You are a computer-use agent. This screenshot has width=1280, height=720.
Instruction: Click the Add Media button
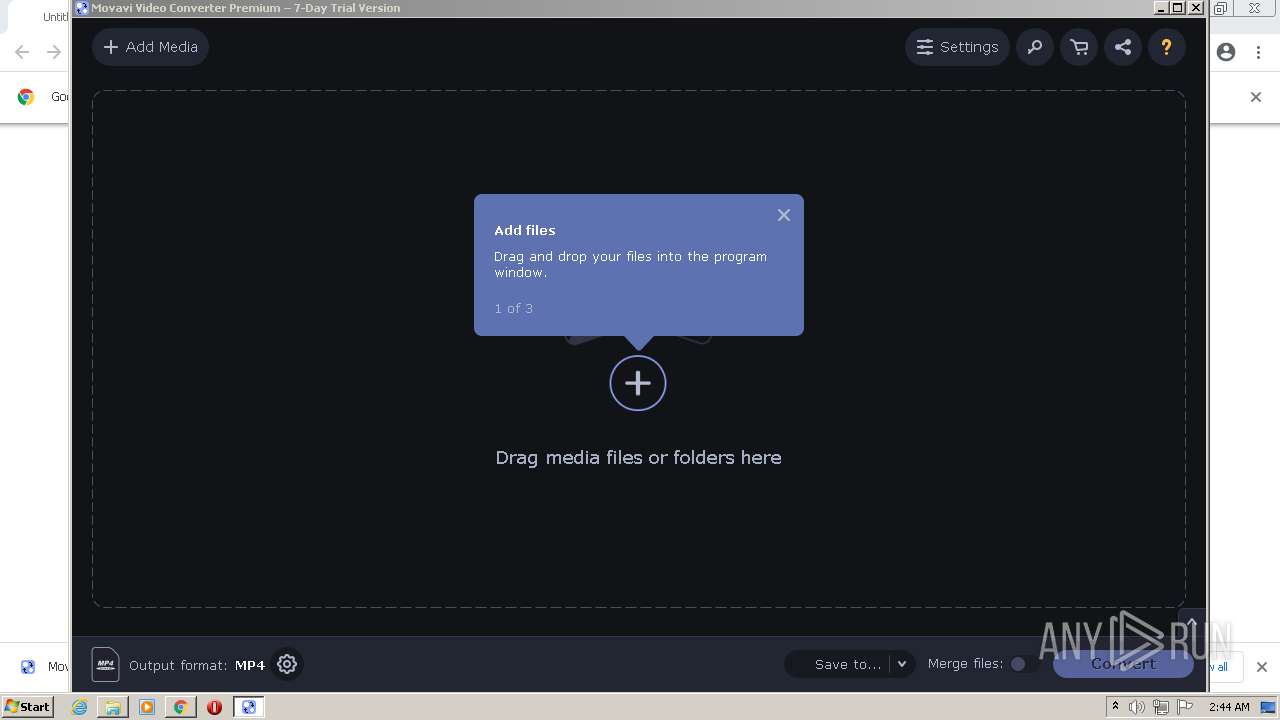point(150,47)
